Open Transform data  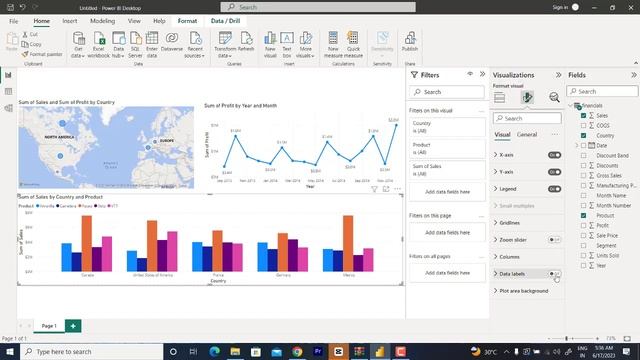[225, 45]
